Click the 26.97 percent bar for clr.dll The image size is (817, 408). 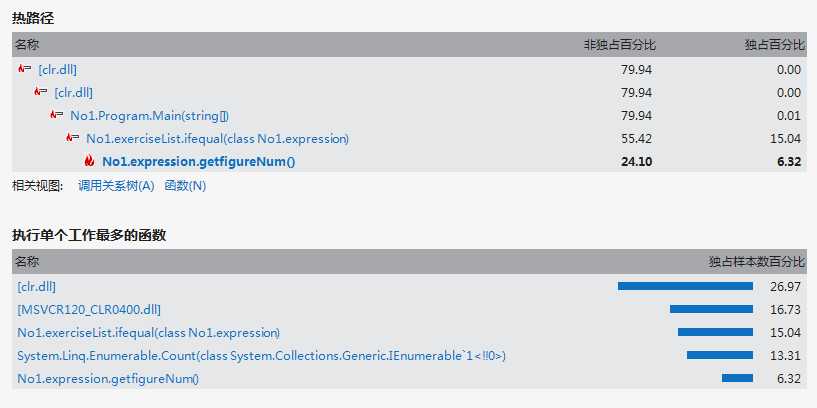pyautogui.click(x=685, y=286)
